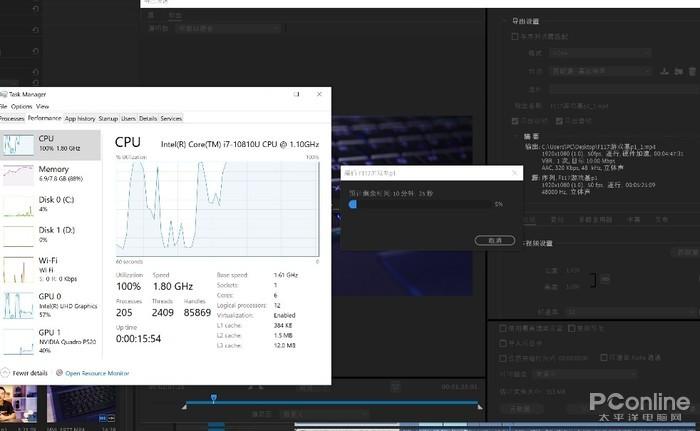Switch to the App history tab
The height and width of the screenshot is (431, 700).
click(80, 118)
